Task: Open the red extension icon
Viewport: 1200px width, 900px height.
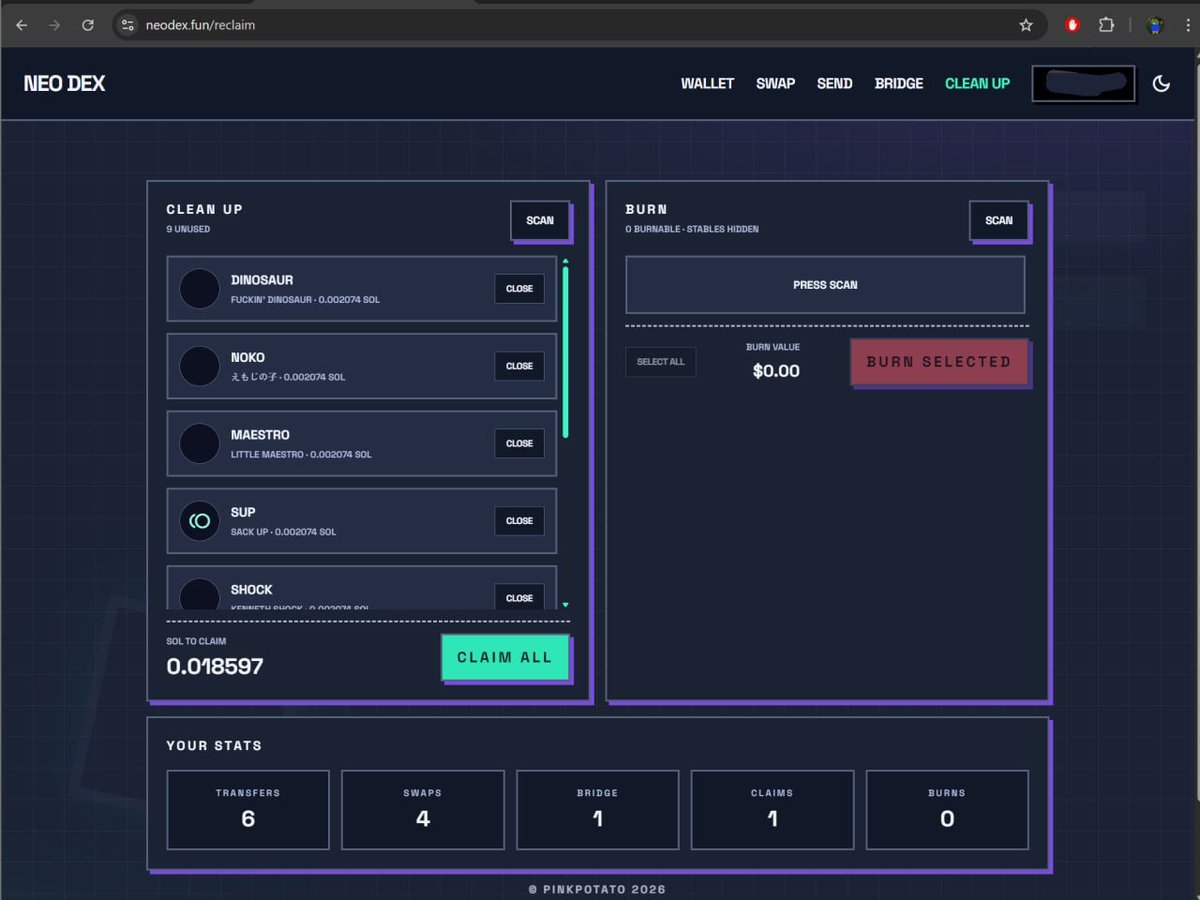Action: (x=1073, y=25)
